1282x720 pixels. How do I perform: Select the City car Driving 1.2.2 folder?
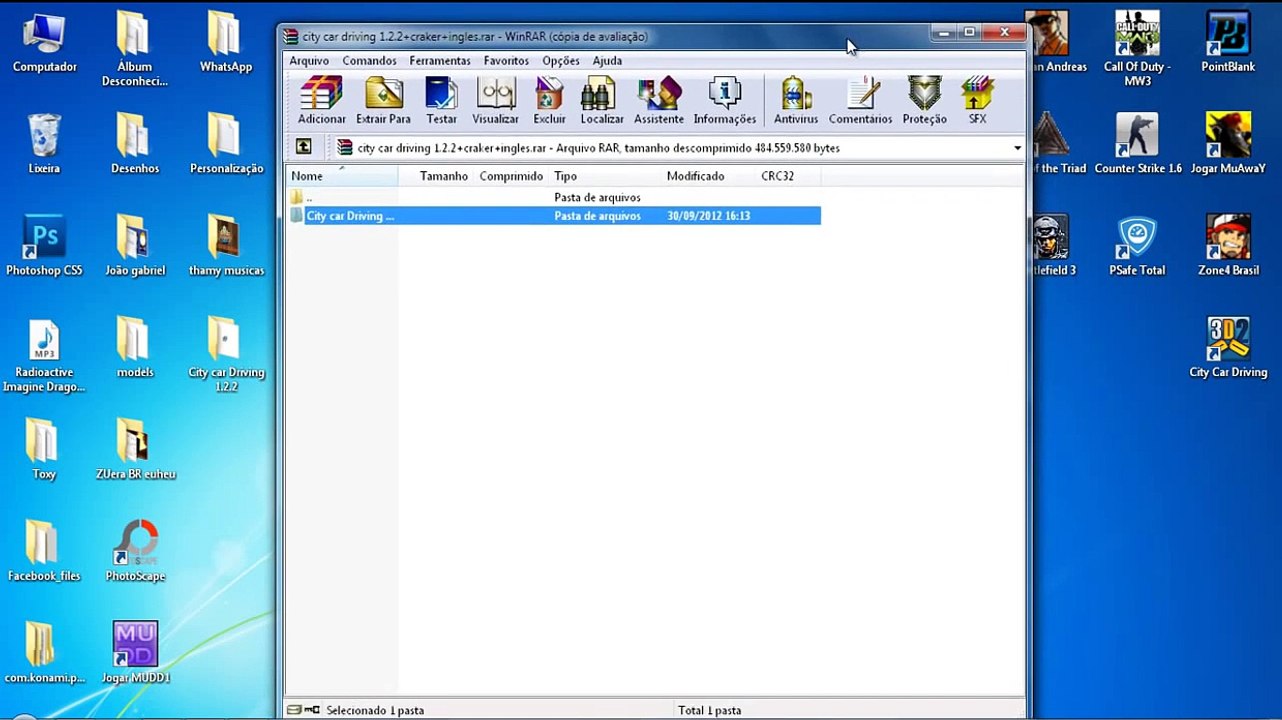point(226,354)
